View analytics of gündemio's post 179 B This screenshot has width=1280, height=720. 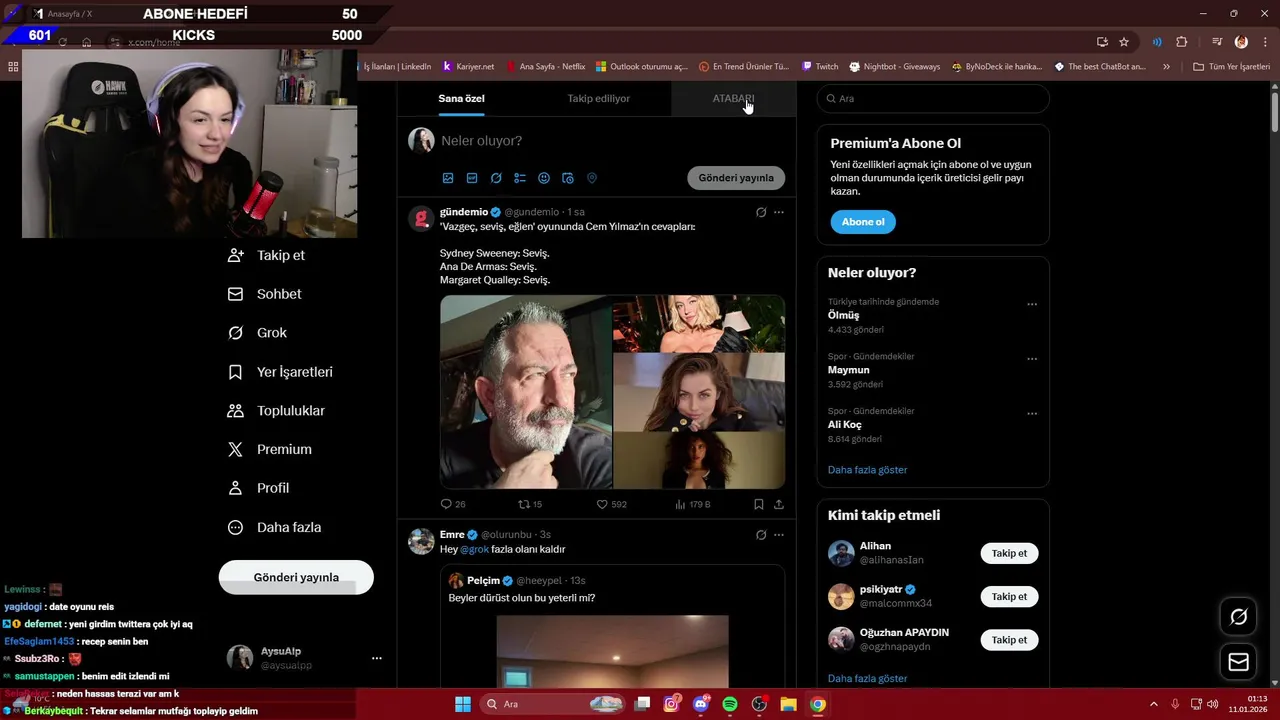(x=692, y=504)
